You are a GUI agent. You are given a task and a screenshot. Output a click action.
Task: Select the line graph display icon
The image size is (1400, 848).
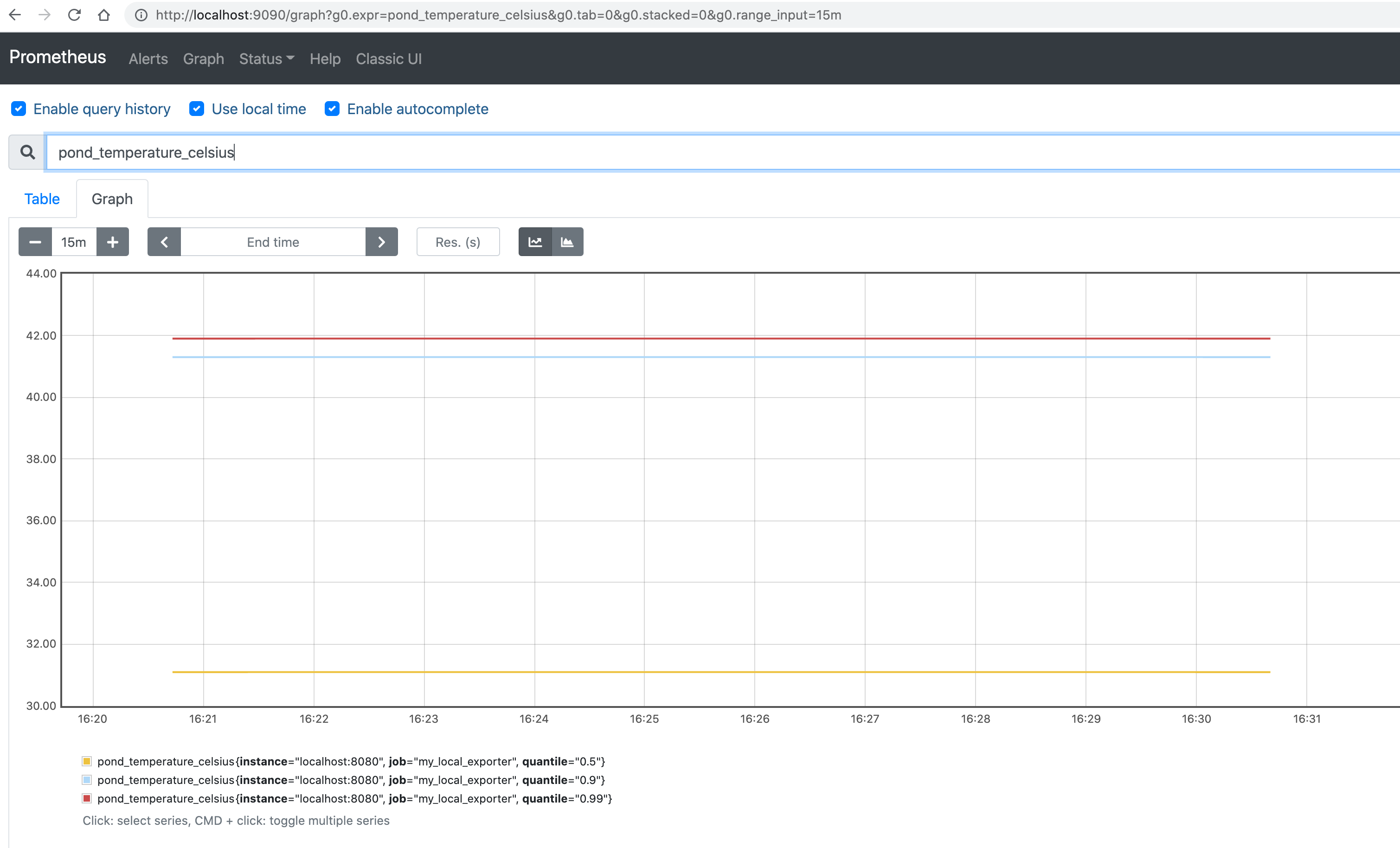[x=535, y=242]
